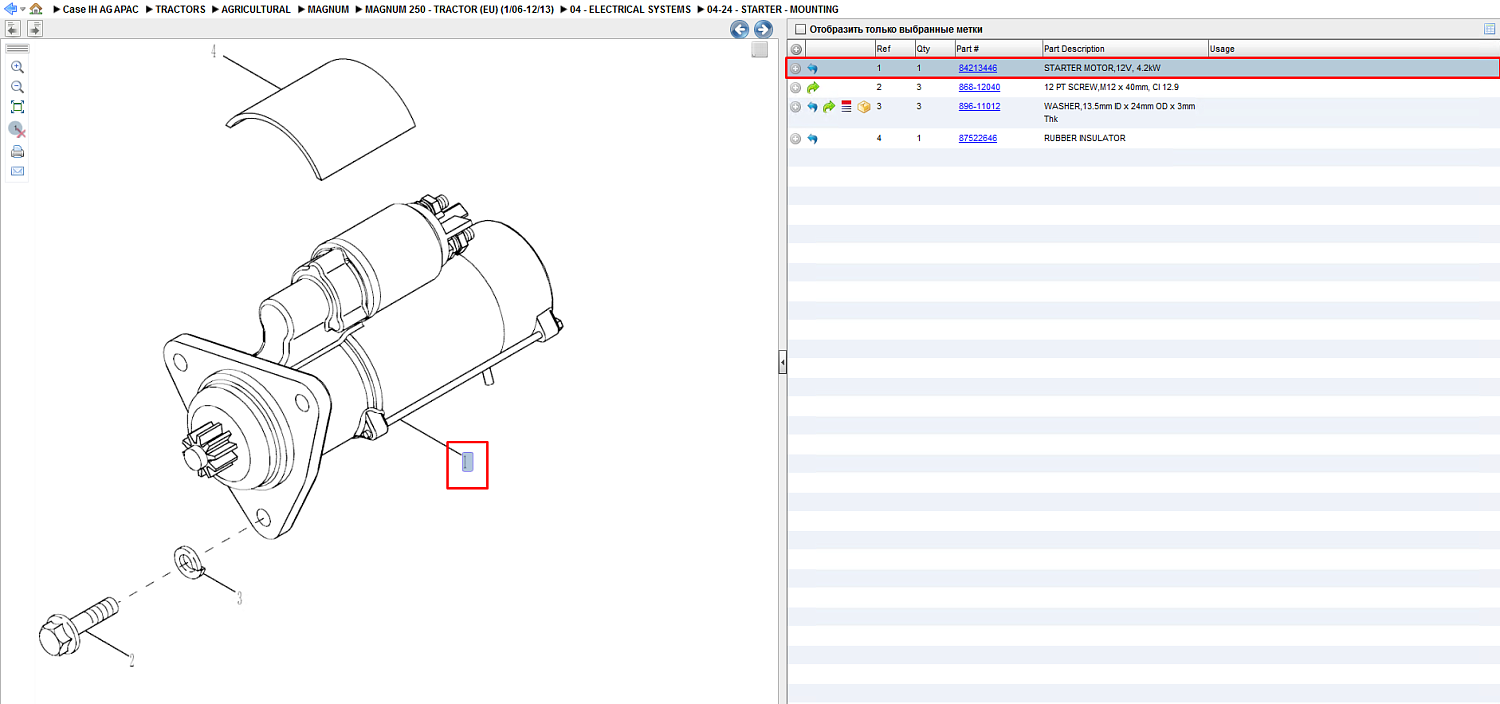Go to the Home page icon

(36, 9)
